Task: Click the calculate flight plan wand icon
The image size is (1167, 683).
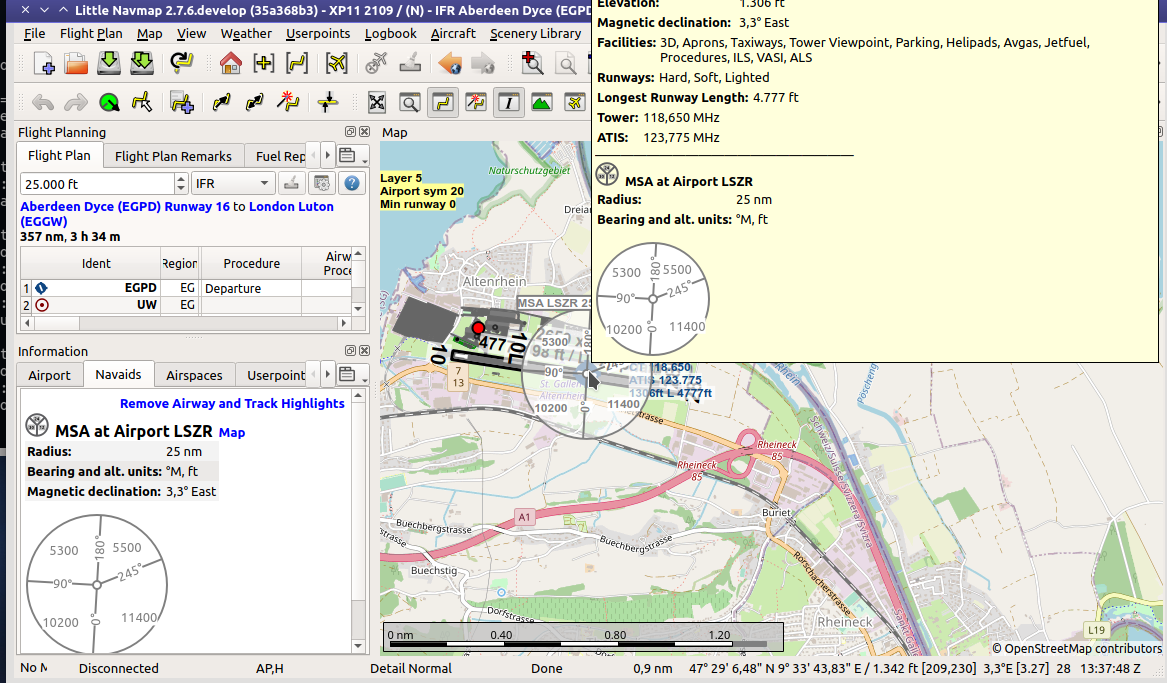Action: [x=287, y=102]
